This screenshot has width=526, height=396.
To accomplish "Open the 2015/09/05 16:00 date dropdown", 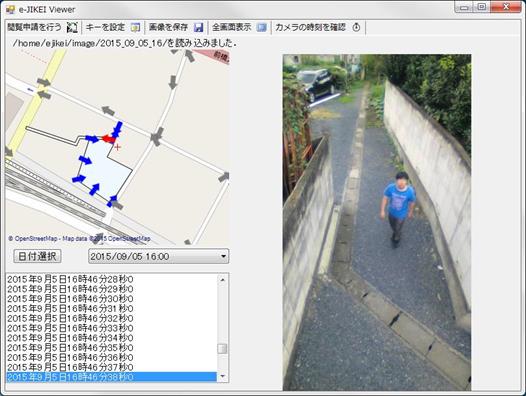I will pyautogui.click(x=158, y=257).
